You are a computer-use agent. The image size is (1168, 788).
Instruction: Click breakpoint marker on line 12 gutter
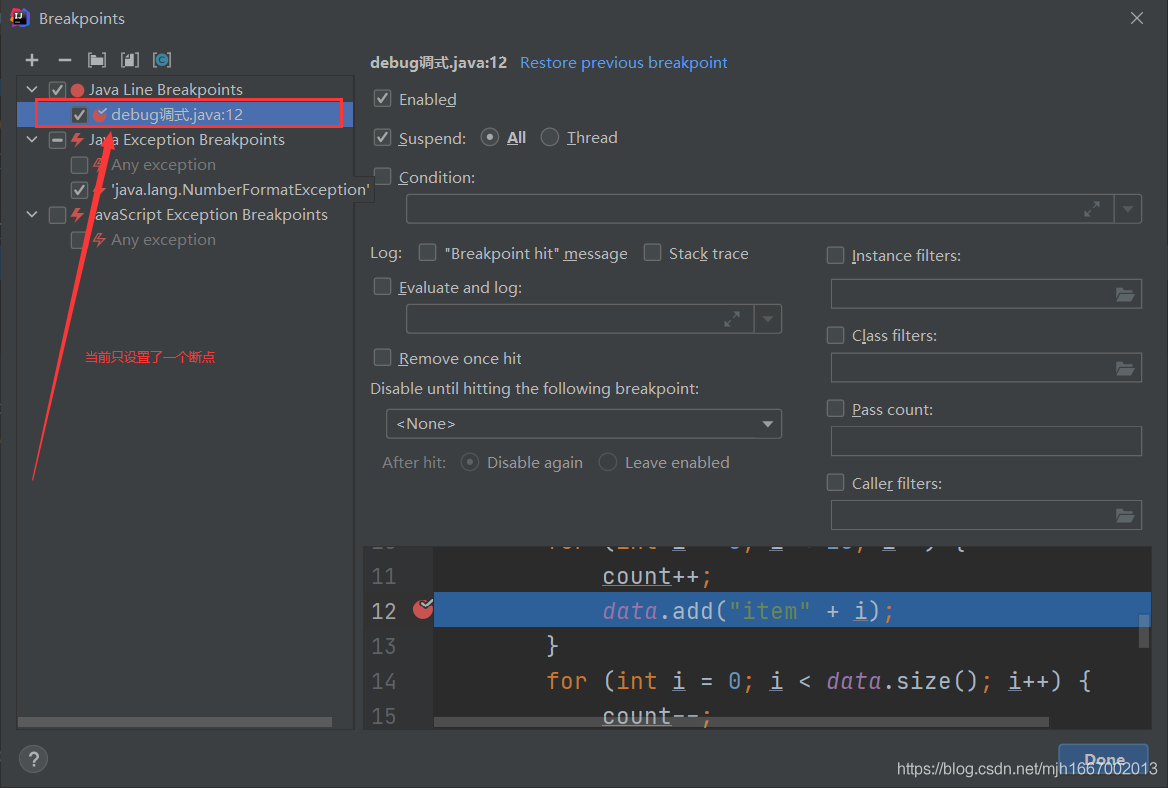click(x=423, y=609)
